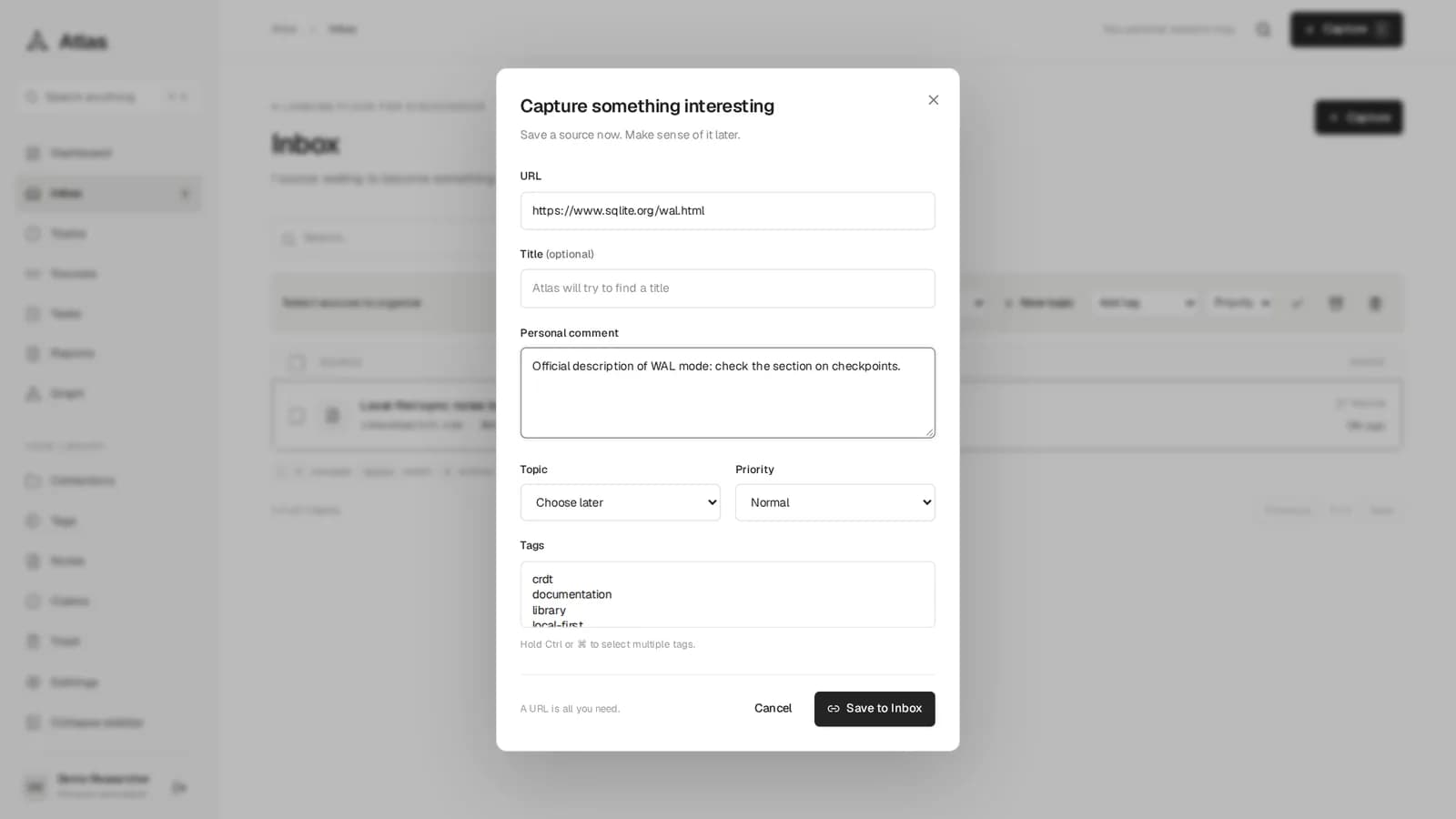Select the library tag

(549, 610)
